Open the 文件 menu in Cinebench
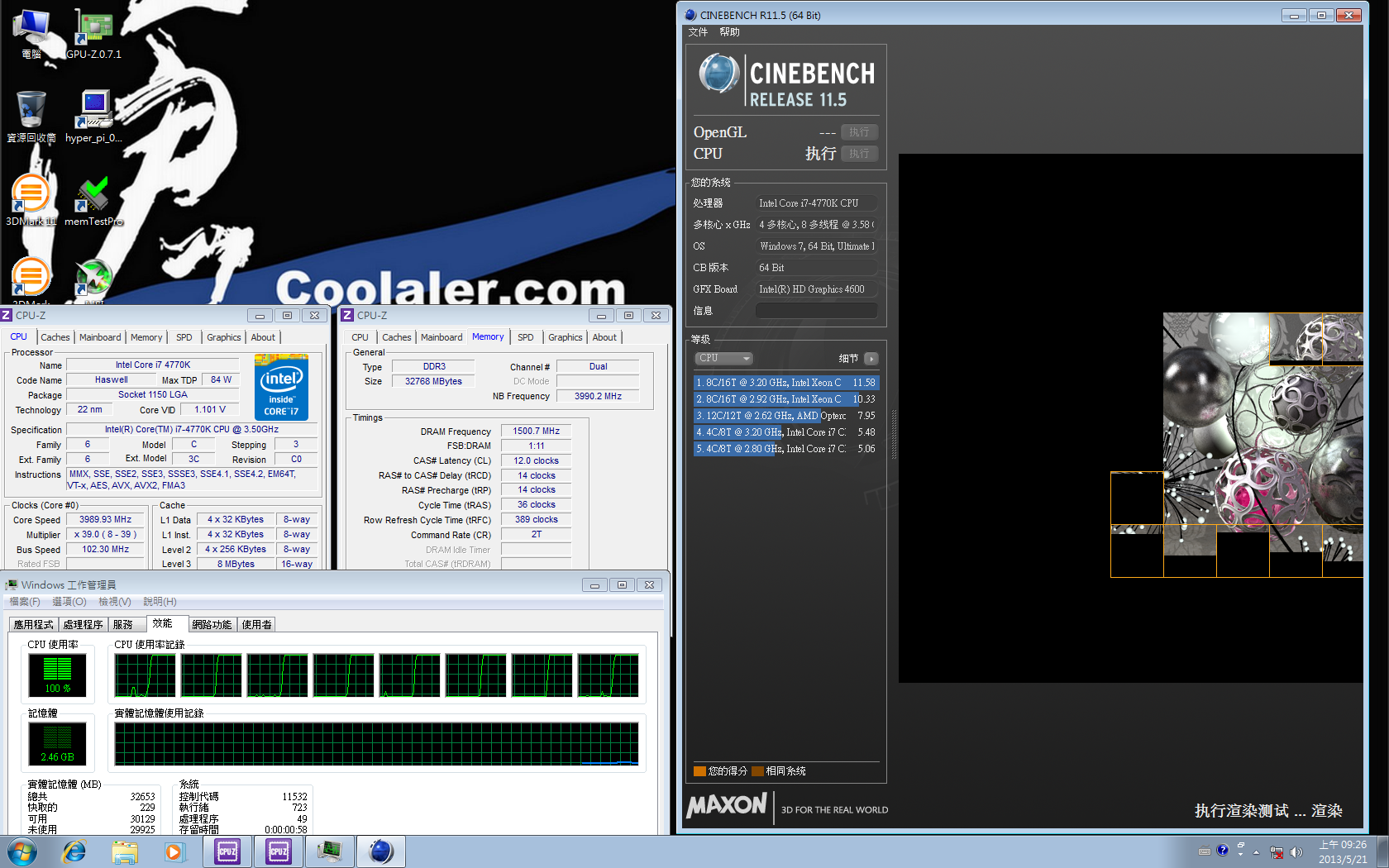This screenshot has width=1389, height=868. pos(698,32)
